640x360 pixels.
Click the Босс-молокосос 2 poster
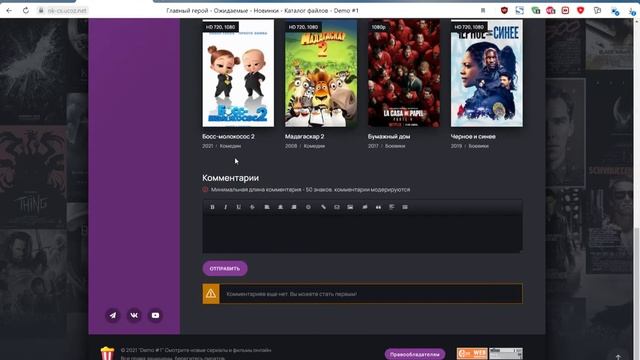pyautogui.click(x=238, y=73)
